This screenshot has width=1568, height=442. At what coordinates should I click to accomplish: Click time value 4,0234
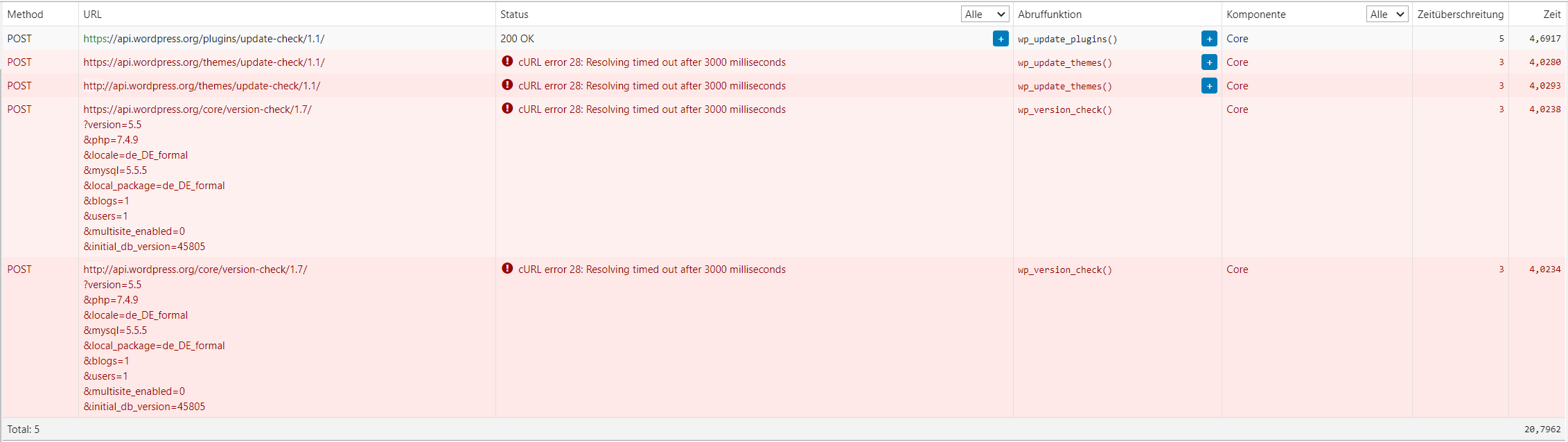coord(1545,269)
